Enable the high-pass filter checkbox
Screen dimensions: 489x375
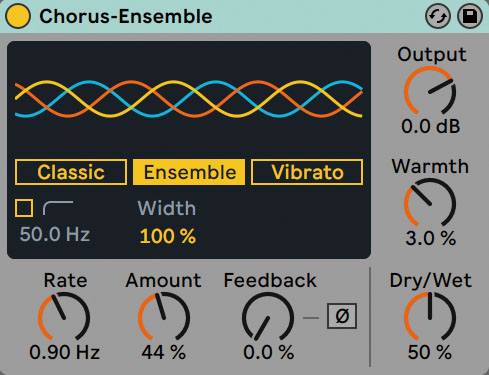coord(24,208)
